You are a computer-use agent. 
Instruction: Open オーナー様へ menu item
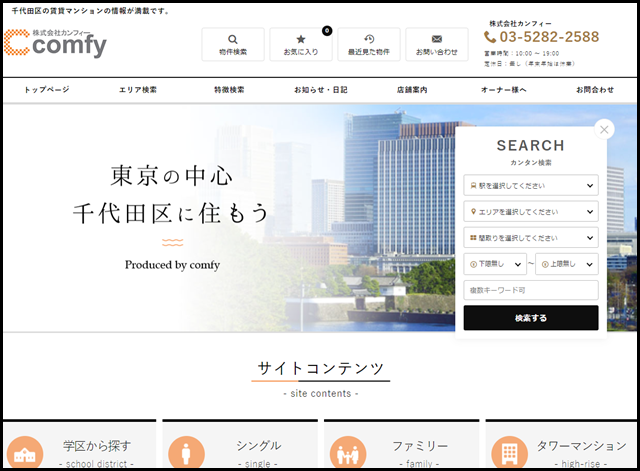pyautogui.click(x=504, y=90)
